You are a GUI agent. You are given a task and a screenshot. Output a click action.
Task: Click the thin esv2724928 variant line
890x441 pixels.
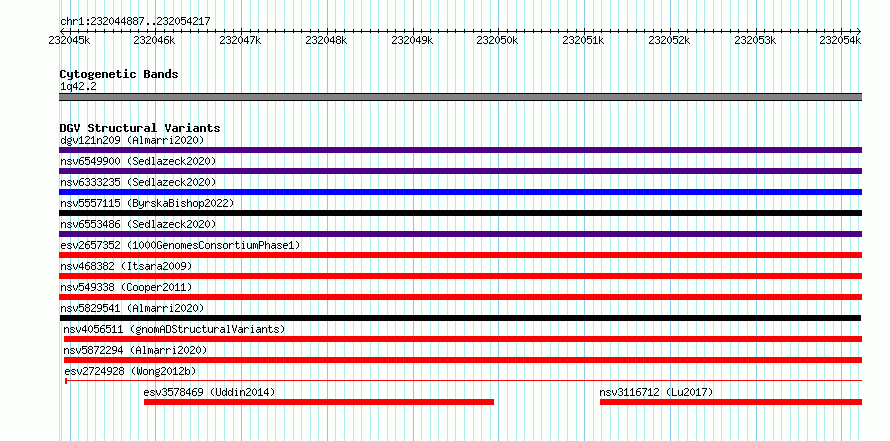point(464,381)
